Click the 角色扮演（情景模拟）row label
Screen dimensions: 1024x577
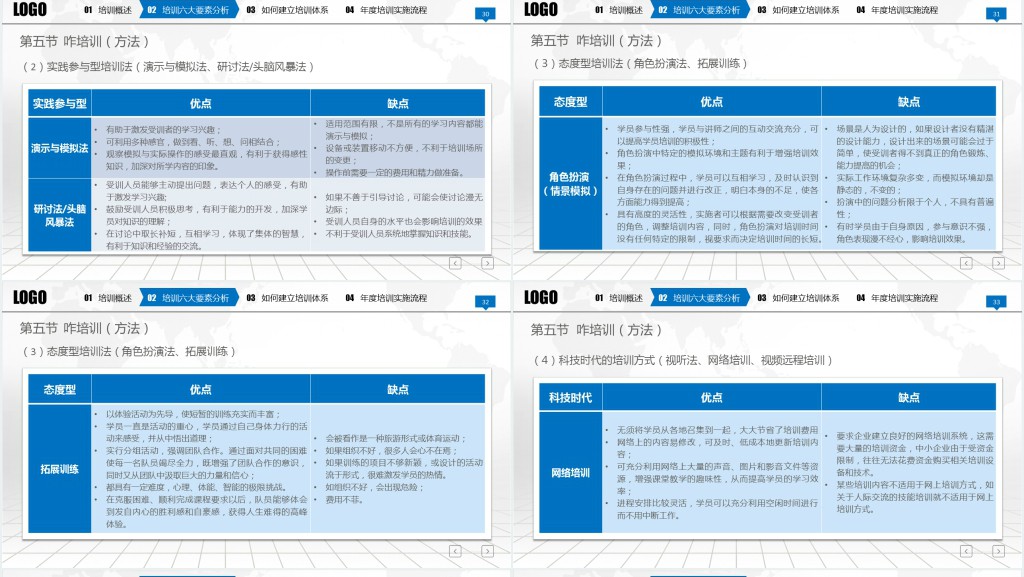[x=570, y=184]
